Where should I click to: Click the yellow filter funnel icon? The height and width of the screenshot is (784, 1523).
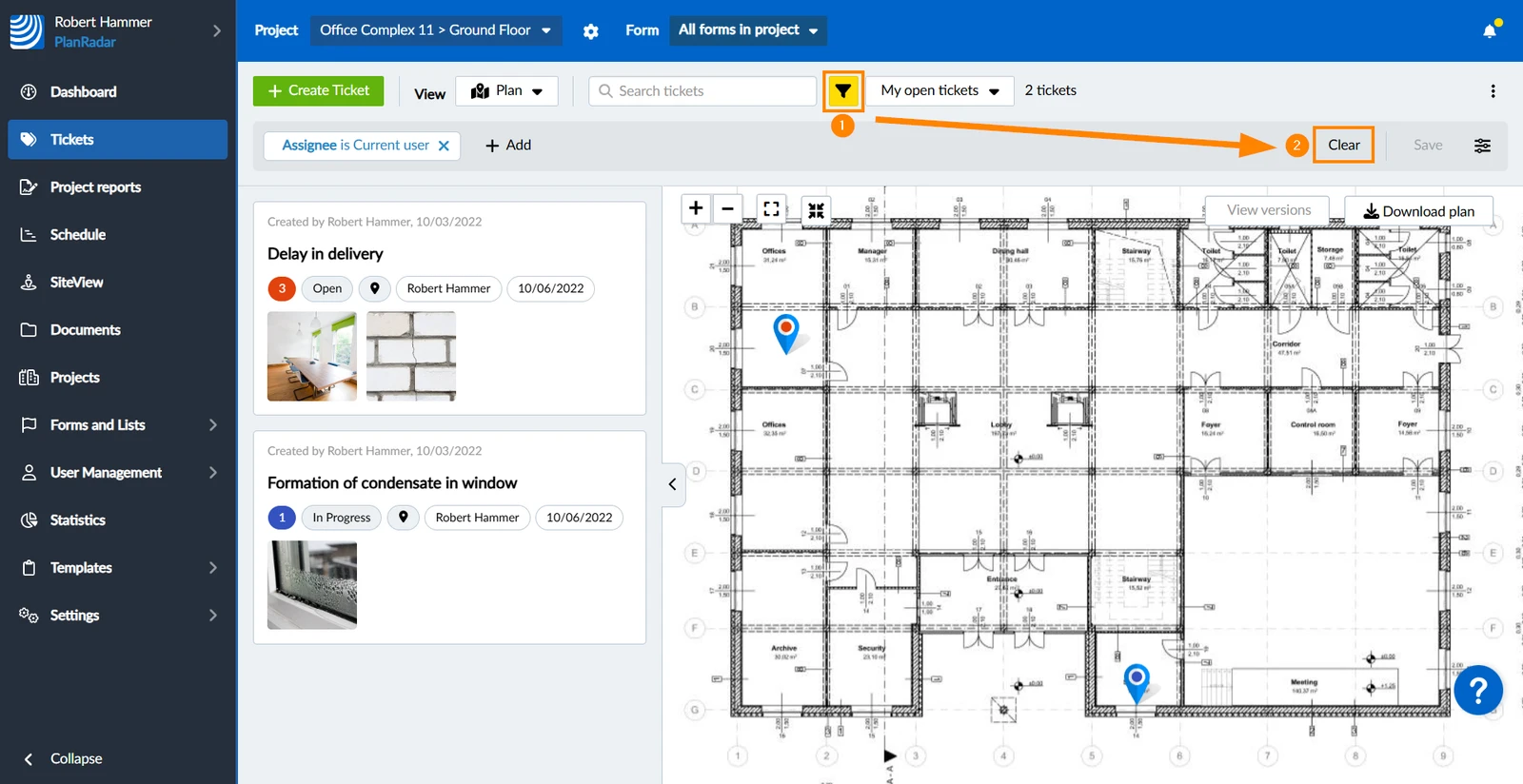click(x=842, y=91)
